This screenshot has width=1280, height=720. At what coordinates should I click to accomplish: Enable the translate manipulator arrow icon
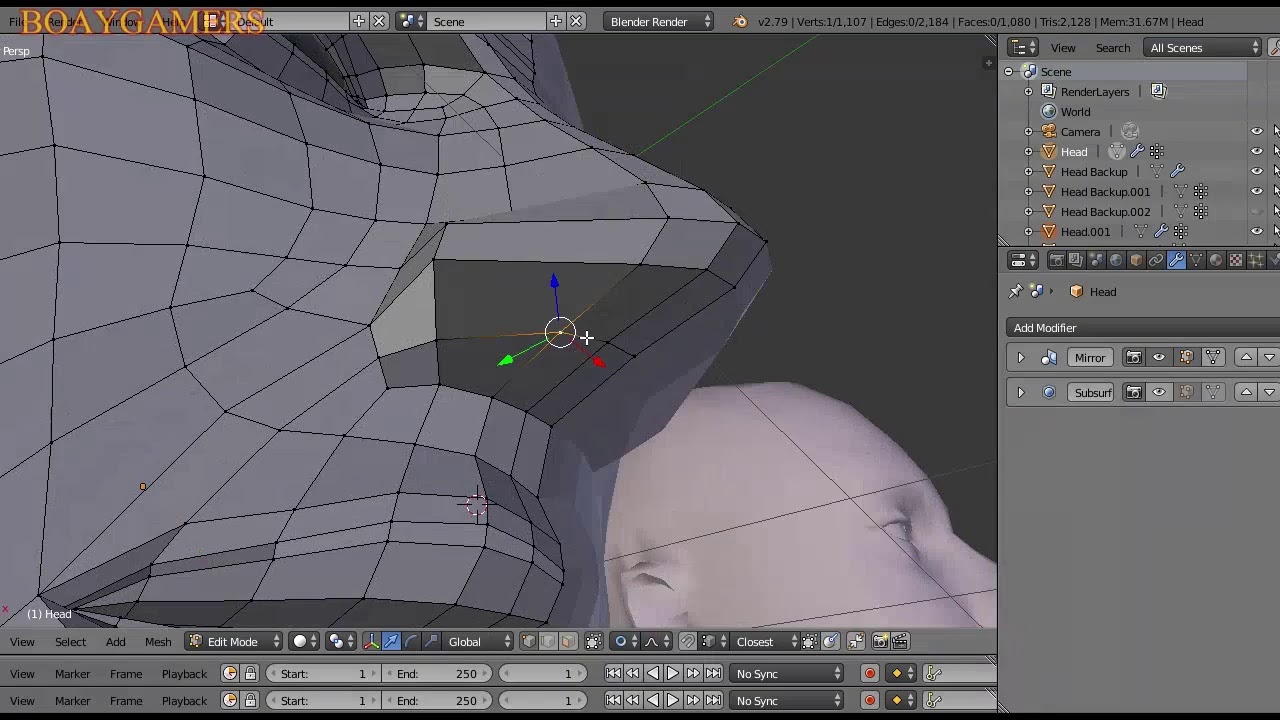[391, 642]
